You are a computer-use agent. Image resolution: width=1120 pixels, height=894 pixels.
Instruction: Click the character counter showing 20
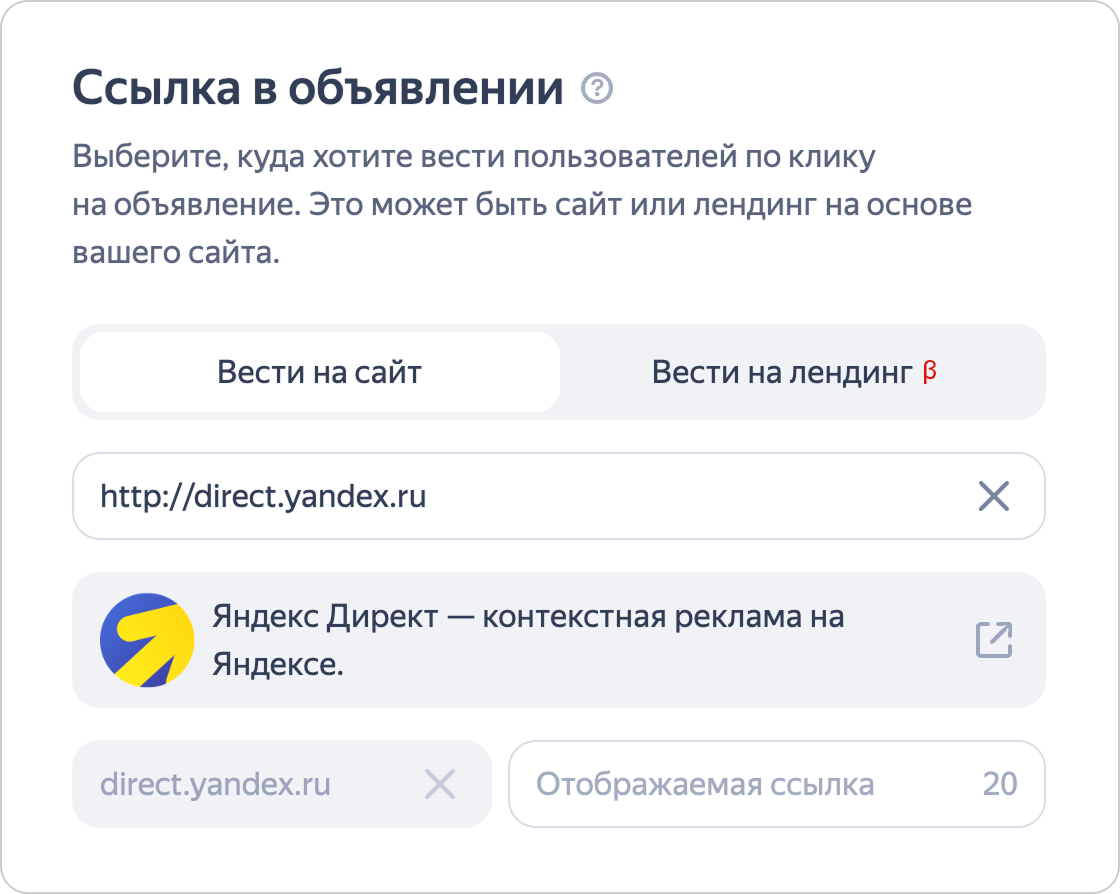(999, 784)
